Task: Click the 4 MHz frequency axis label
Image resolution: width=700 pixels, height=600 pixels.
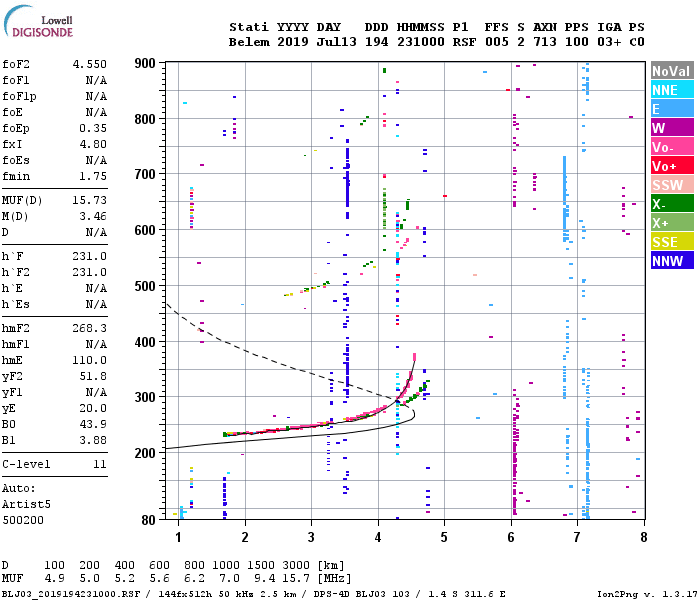Action: pyautogui.click(x=378, y=537)
